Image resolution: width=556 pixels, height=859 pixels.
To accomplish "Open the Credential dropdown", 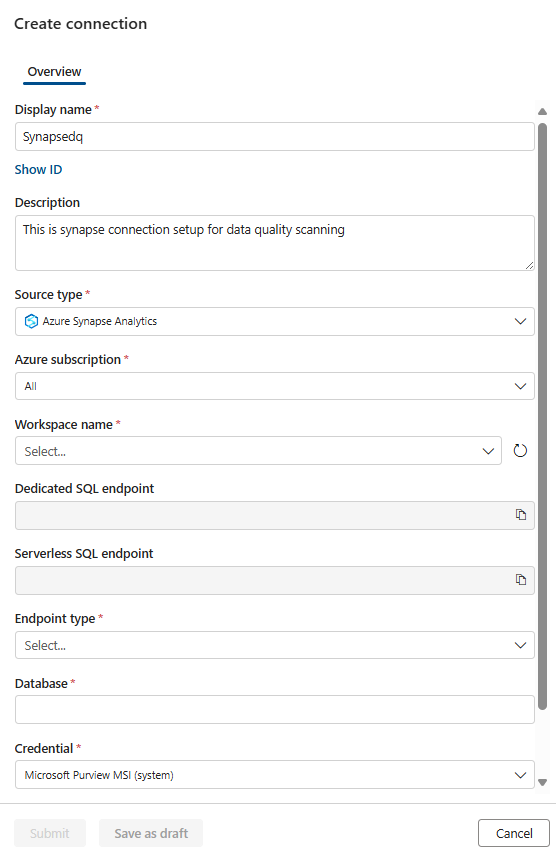I will 274,775.
